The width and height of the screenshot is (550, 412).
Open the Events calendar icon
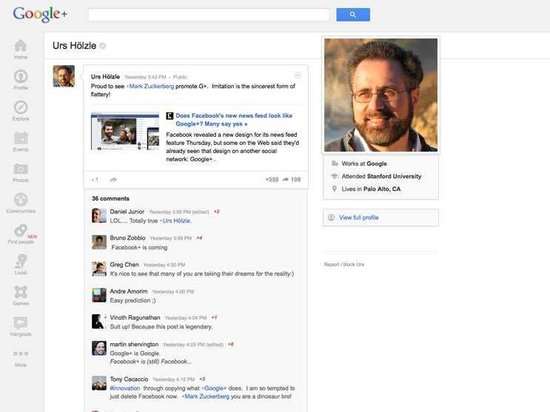[x=21, y=138]
